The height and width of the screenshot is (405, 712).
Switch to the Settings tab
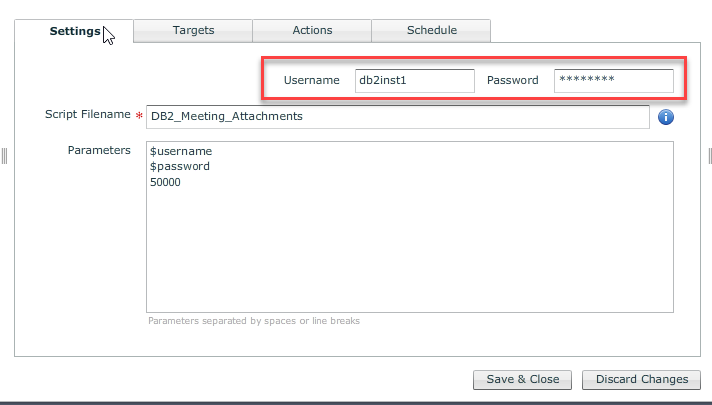coord(75,31)
